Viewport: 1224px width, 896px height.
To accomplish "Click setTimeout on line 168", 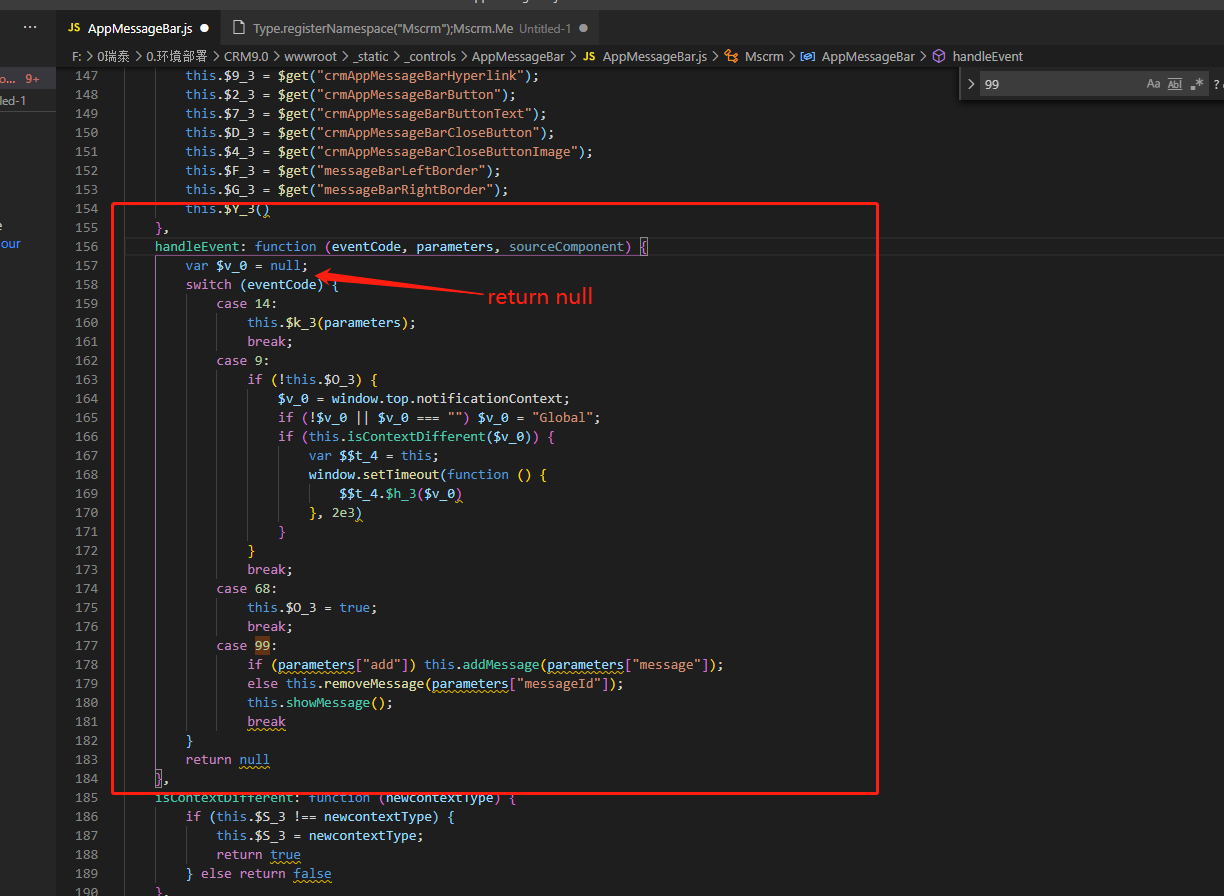I will point(401,474).
